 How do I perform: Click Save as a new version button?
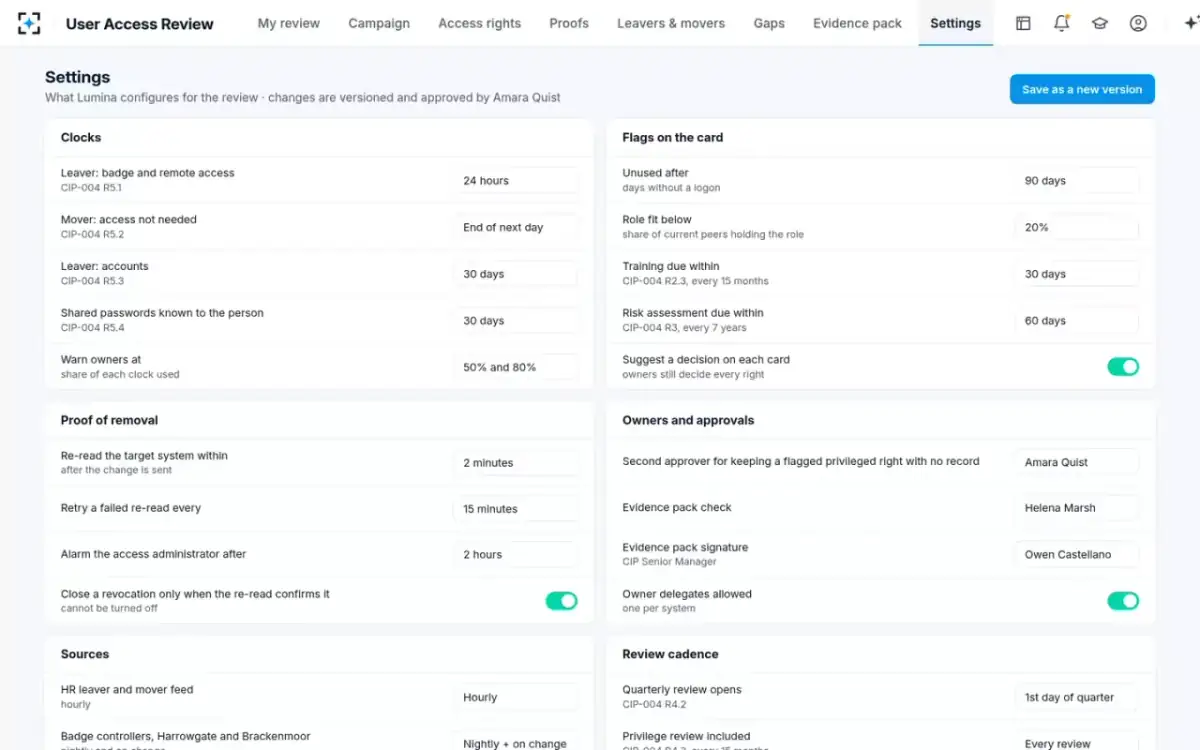tap(1082, 89)
